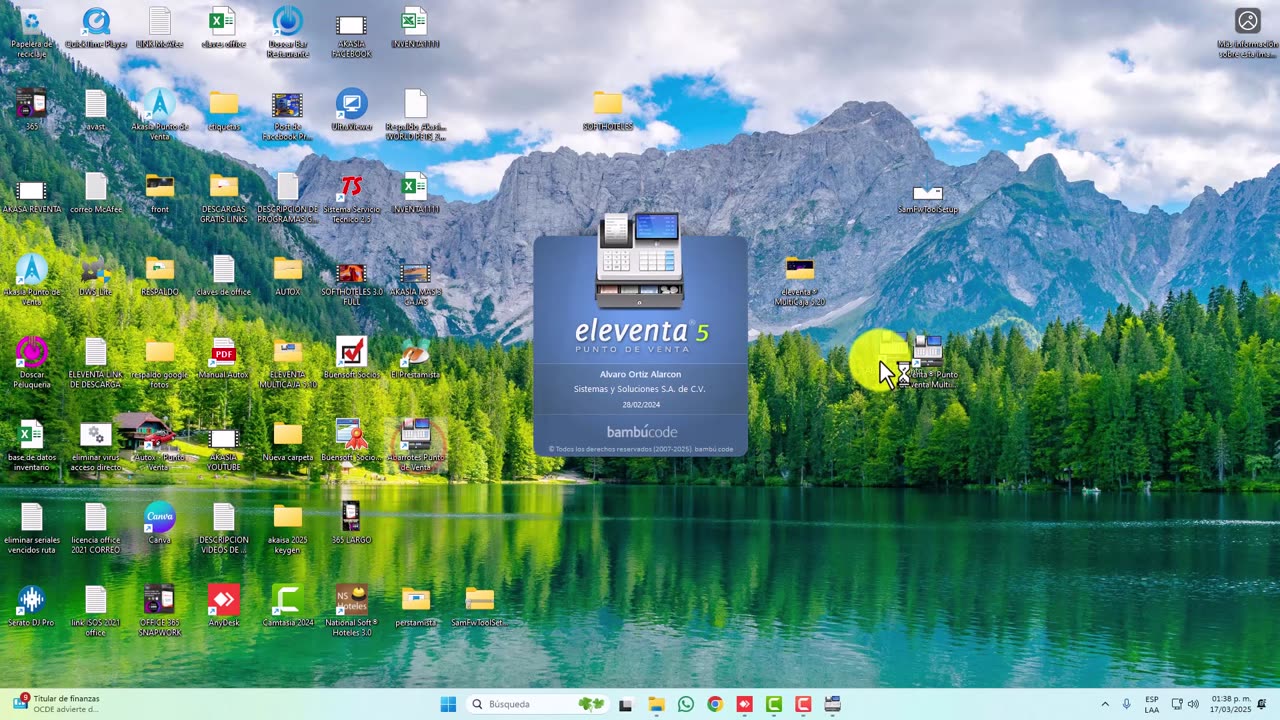The width and height of the screenshot is (1280, 720).
Task: Select the etiquetas folder
Action: tap(224, 111)
